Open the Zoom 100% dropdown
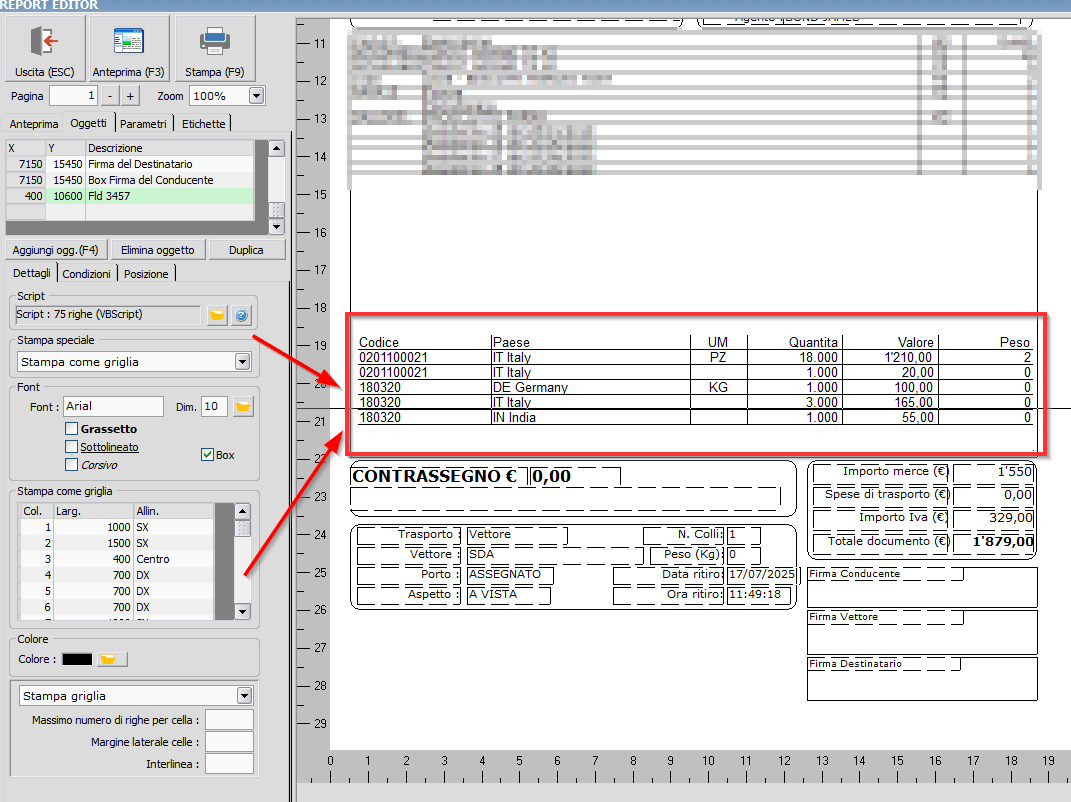 256,96
